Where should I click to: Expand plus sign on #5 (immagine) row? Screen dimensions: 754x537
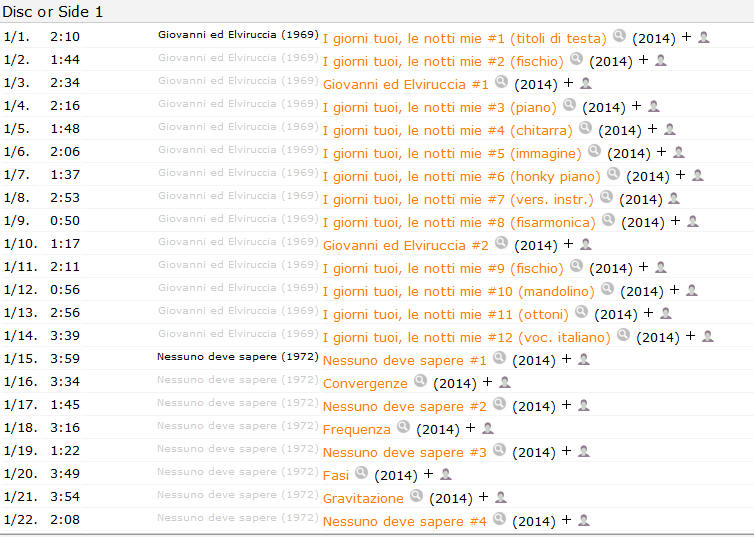[662, 152]
